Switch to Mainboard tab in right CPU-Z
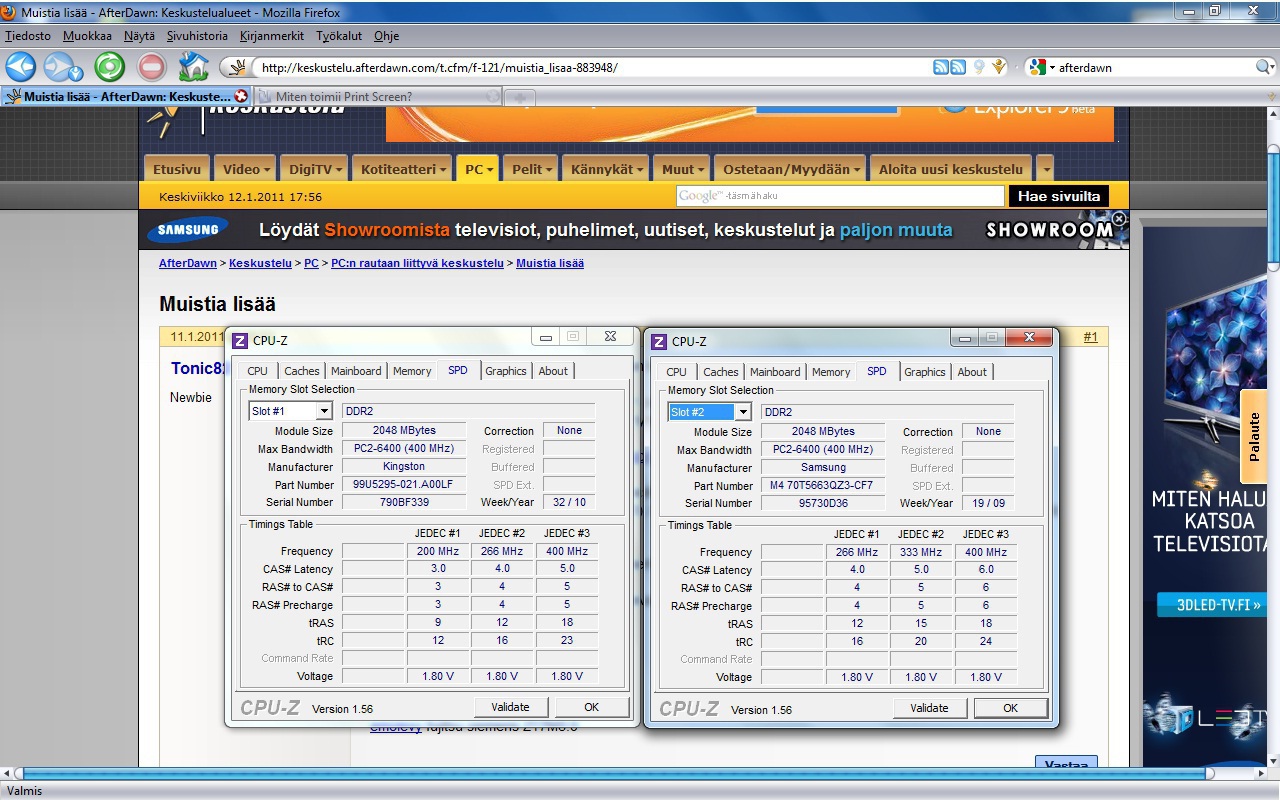1280x800 pixels. pos(775,372)
